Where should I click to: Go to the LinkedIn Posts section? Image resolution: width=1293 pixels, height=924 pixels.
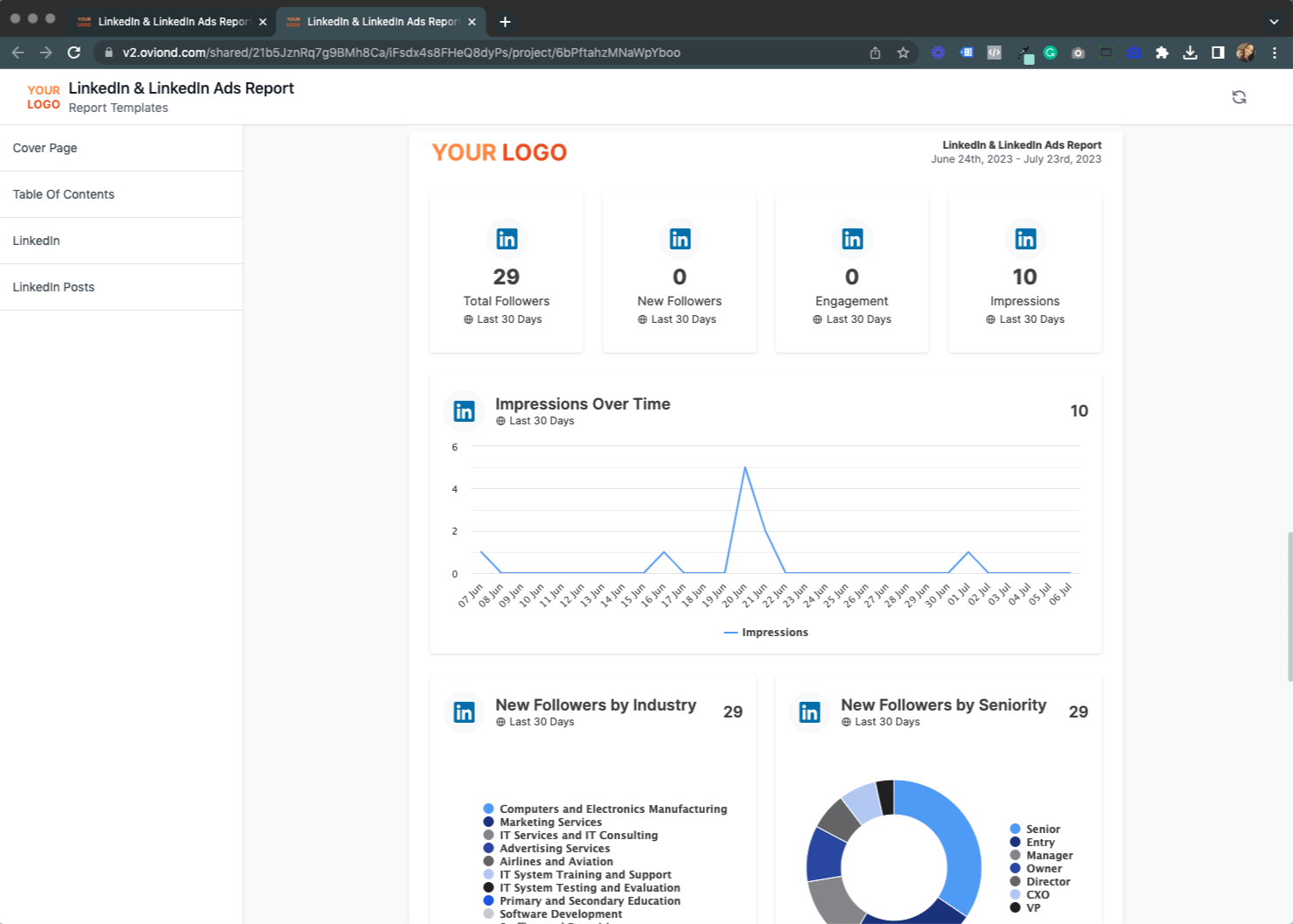click(121, 287)
